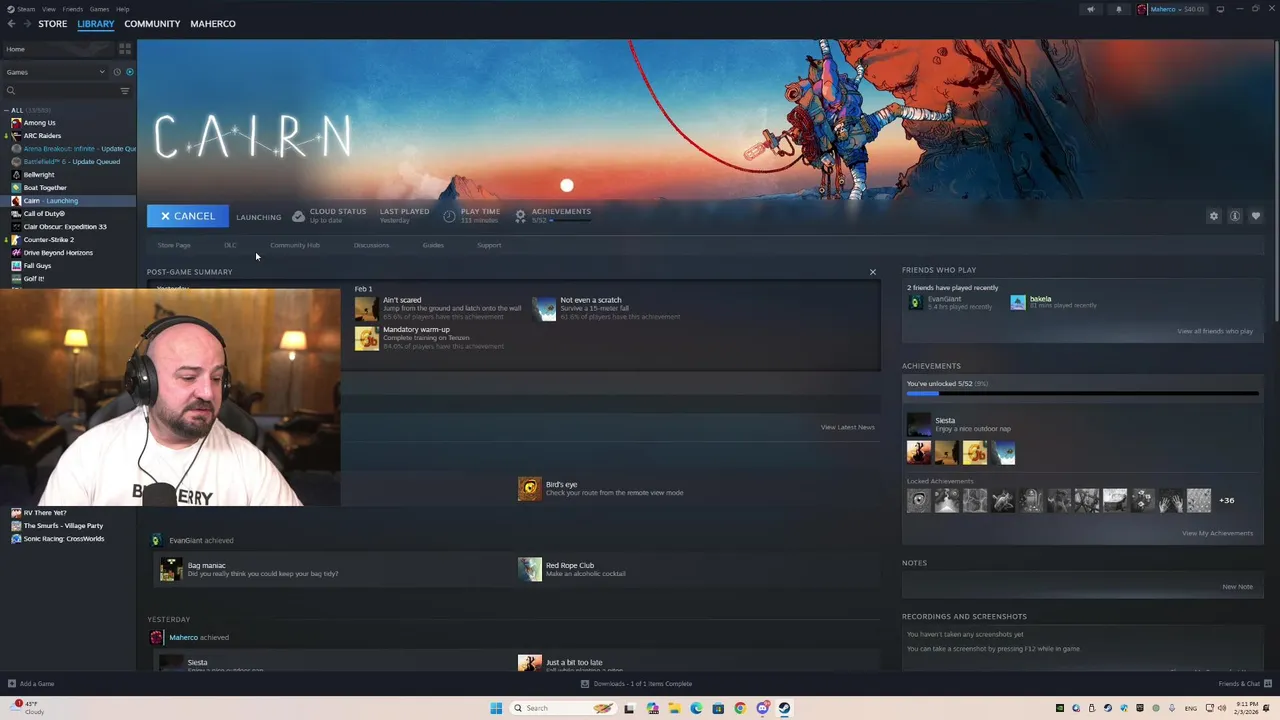
Task: Open the Friends menu
Action: tap(73, 9)
